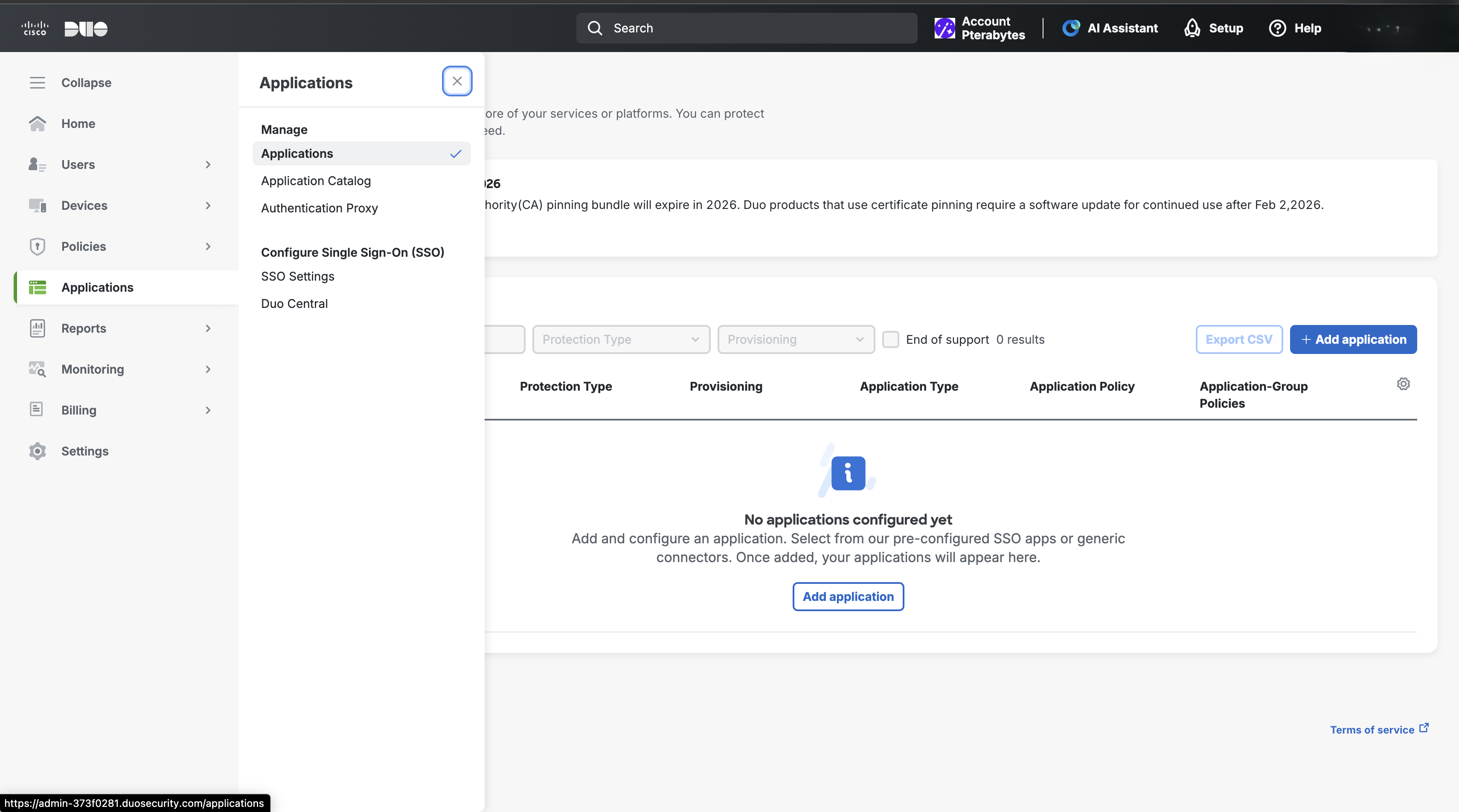
Task: Go to Home in the sidebar
Action: [x=78, y=123]
